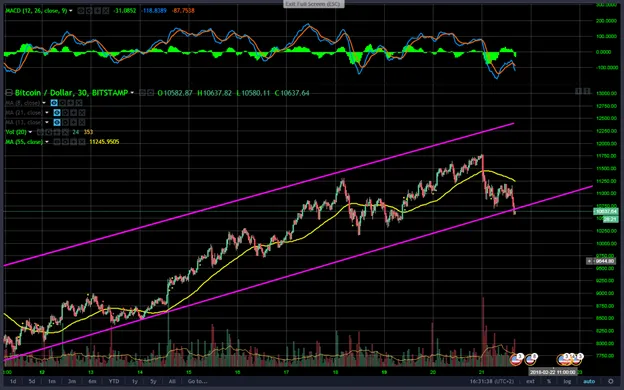The width and height of the screenshot is (624, 390).
Task: Select 1d date range
Action: [x=13, y=381]
